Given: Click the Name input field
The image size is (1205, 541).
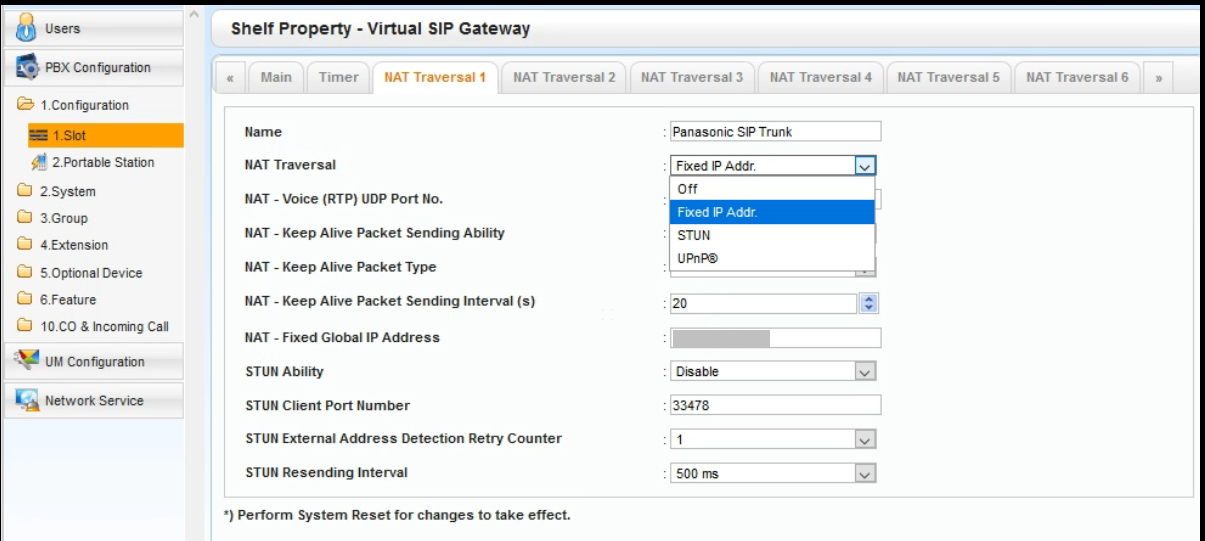Looking at the screenshot, I should click(776, 131).
